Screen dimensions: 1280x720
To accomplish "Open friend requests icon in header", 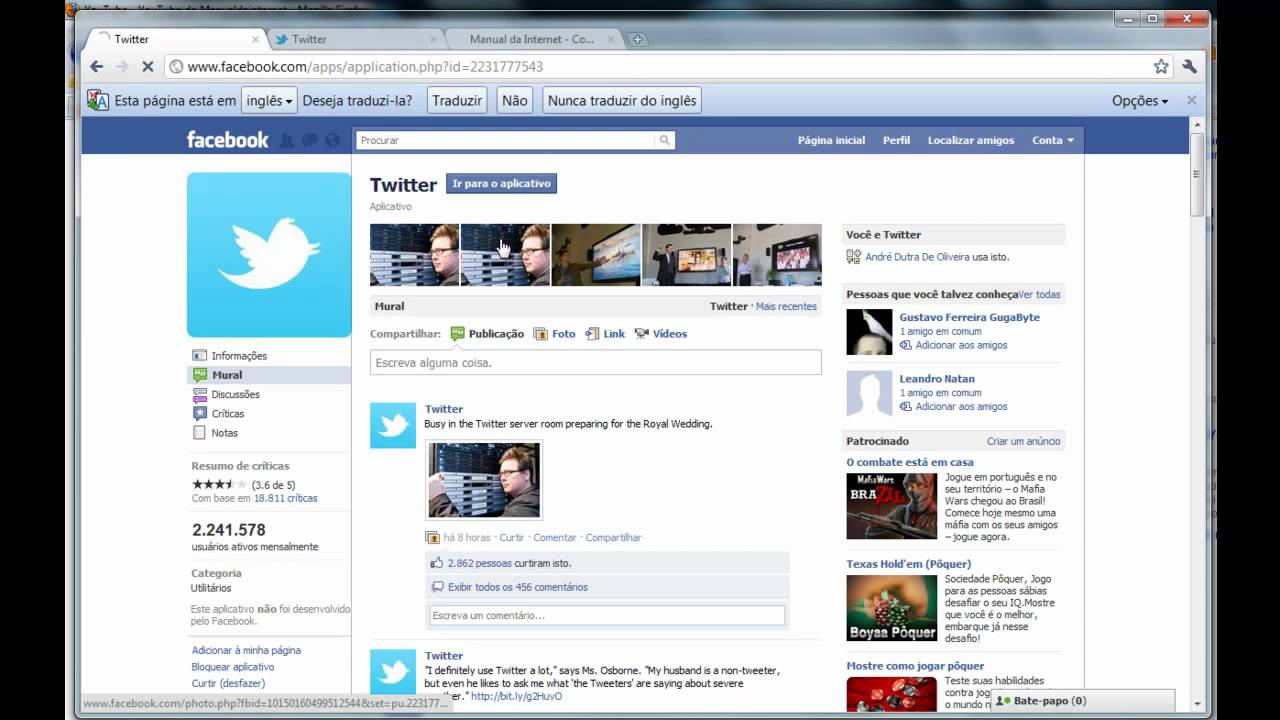I will 287,140.
